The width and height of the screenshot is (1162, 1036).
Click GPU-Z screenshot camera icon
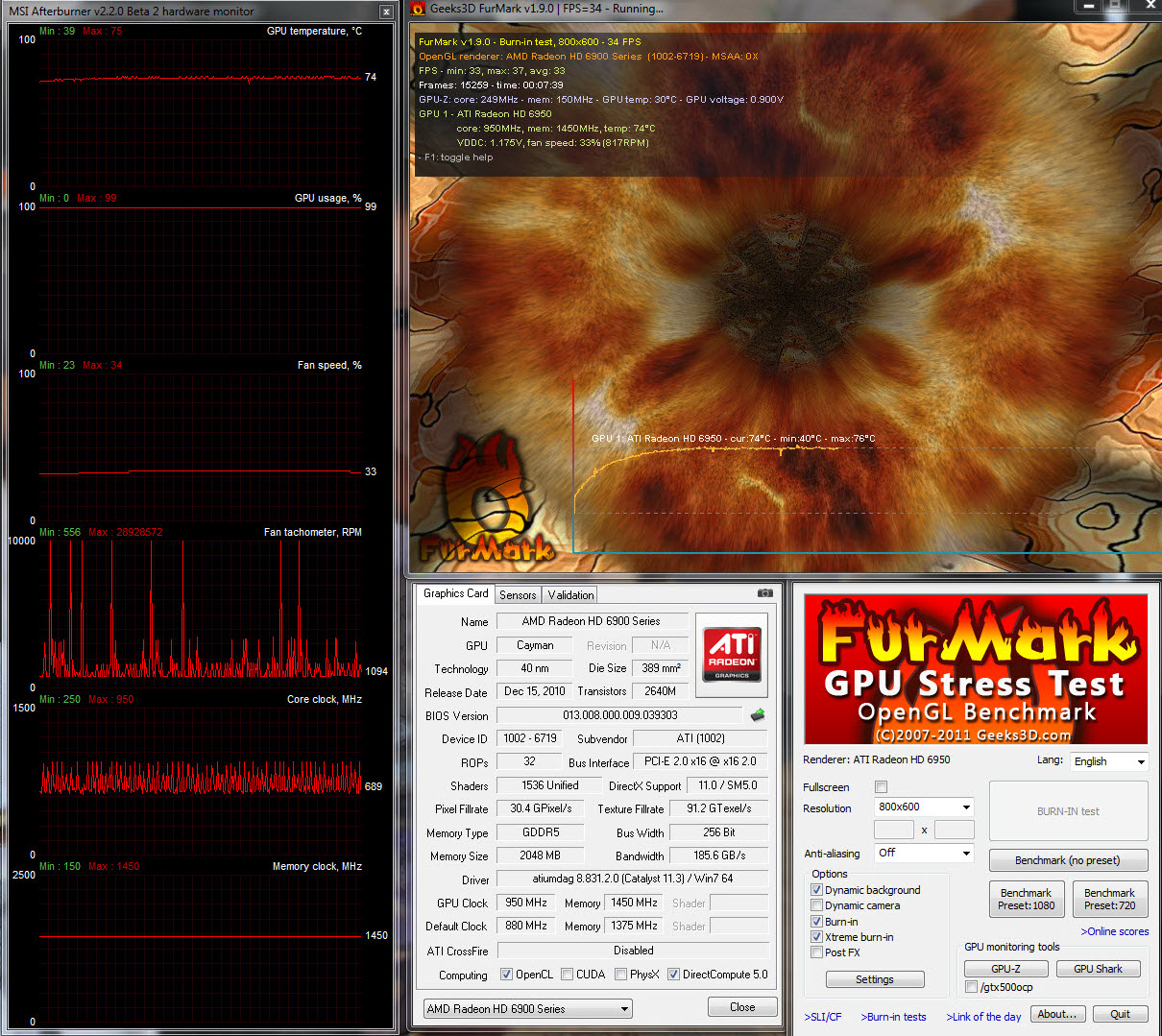point(764,593)
